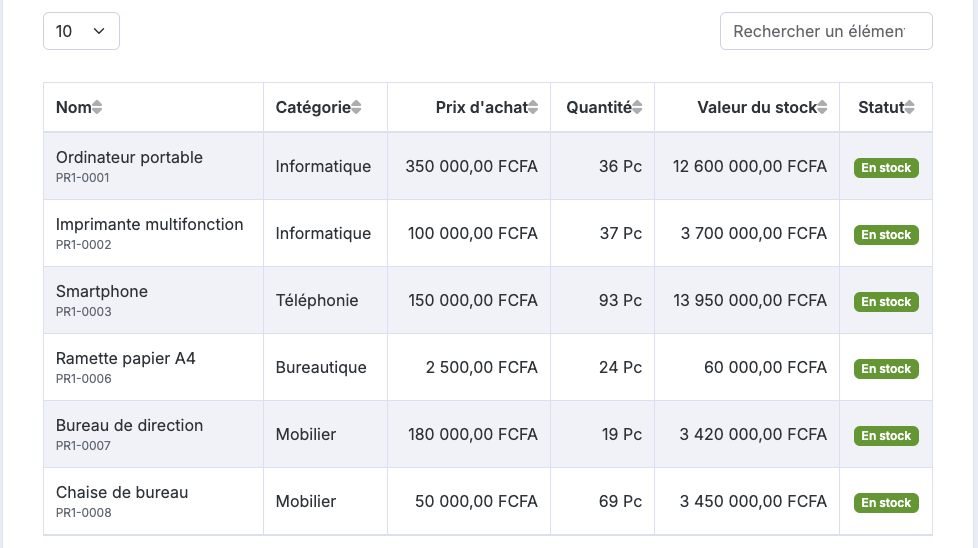978x548 pixels.
Task: Click Chaise de bureau product
Action: coord(488,501)
